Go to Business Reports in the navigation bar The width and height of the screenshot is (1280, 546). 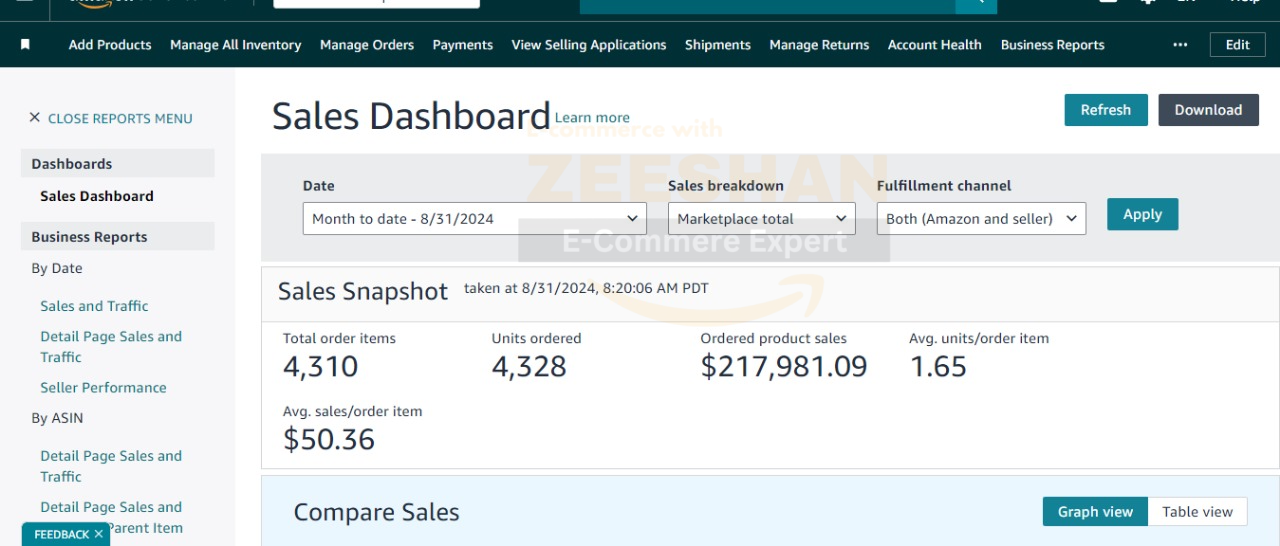(x=1052, y=45)
